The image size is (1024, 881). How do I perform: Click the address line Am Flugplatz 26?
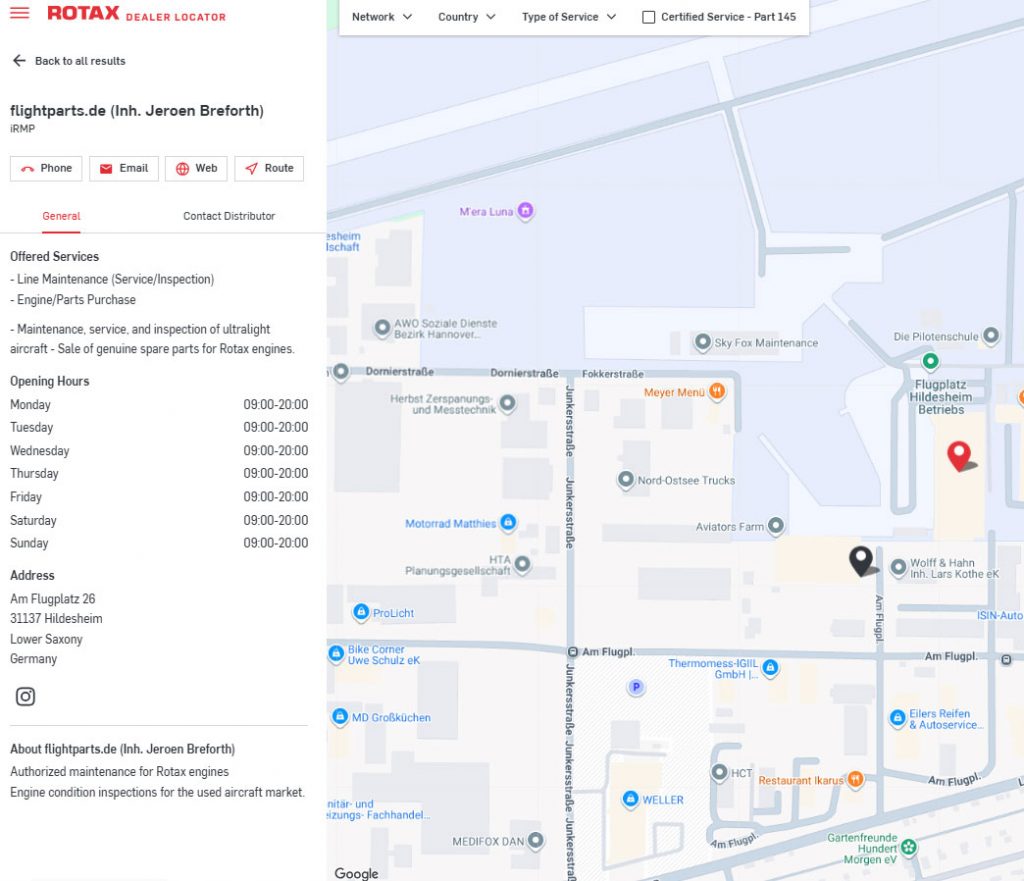tap(53, 599)
